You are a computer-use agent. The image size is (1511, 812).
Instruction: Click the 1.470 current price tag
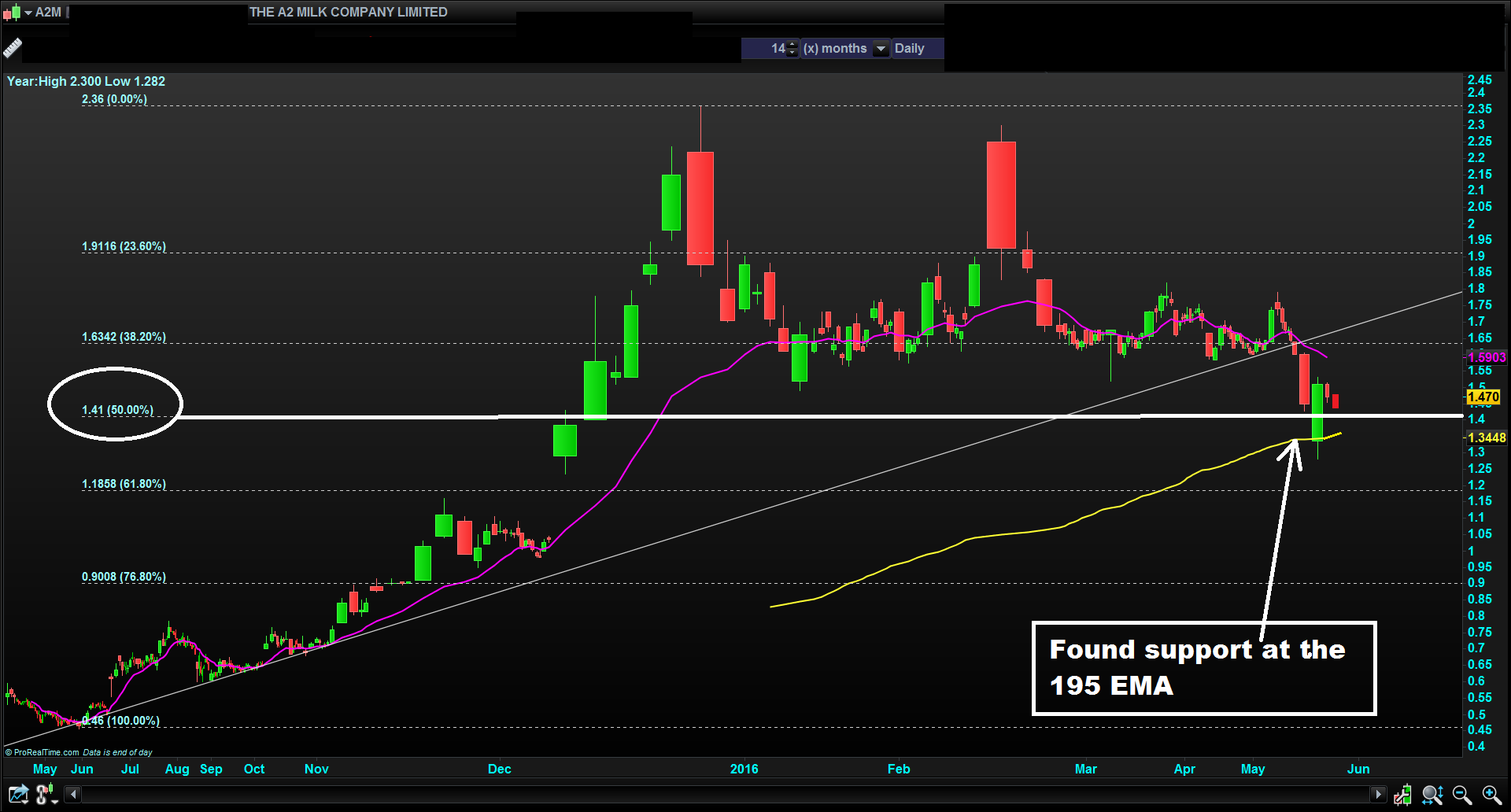pyautogui.click(x=1483, y=397)
